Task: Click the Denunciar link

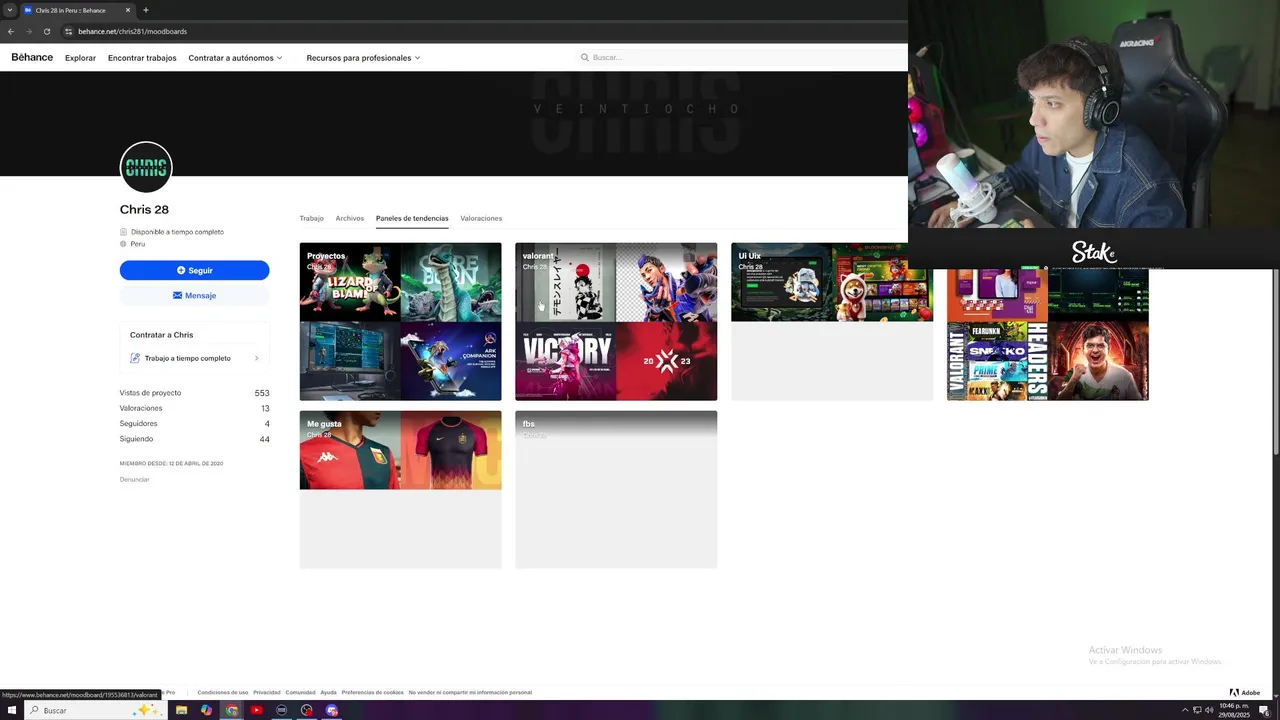Action: (134, 479)
